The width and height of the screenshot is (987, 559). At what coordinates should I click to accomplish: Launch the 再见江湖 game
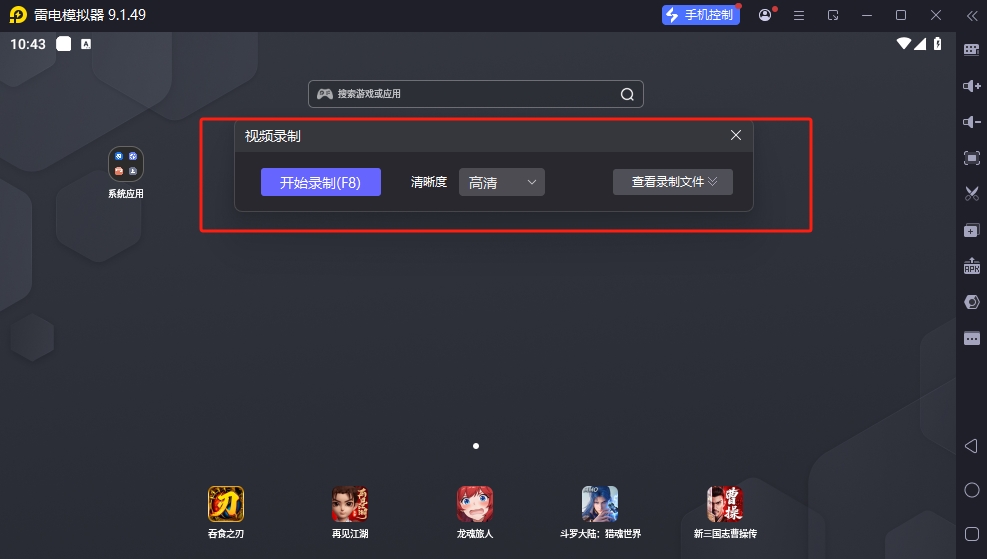click(350, 504)
